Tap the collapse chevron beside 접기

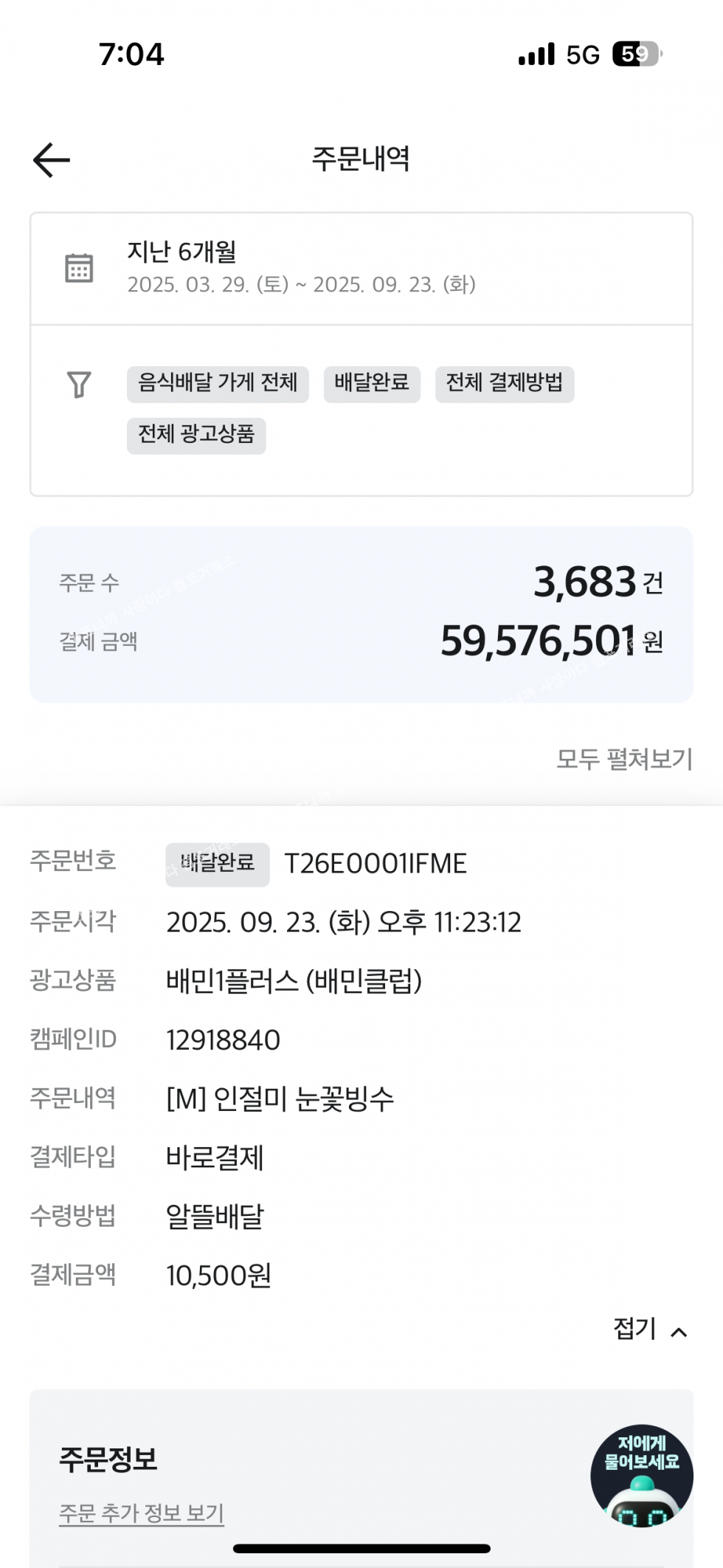pyautogui.click(x=679, y=1332)
